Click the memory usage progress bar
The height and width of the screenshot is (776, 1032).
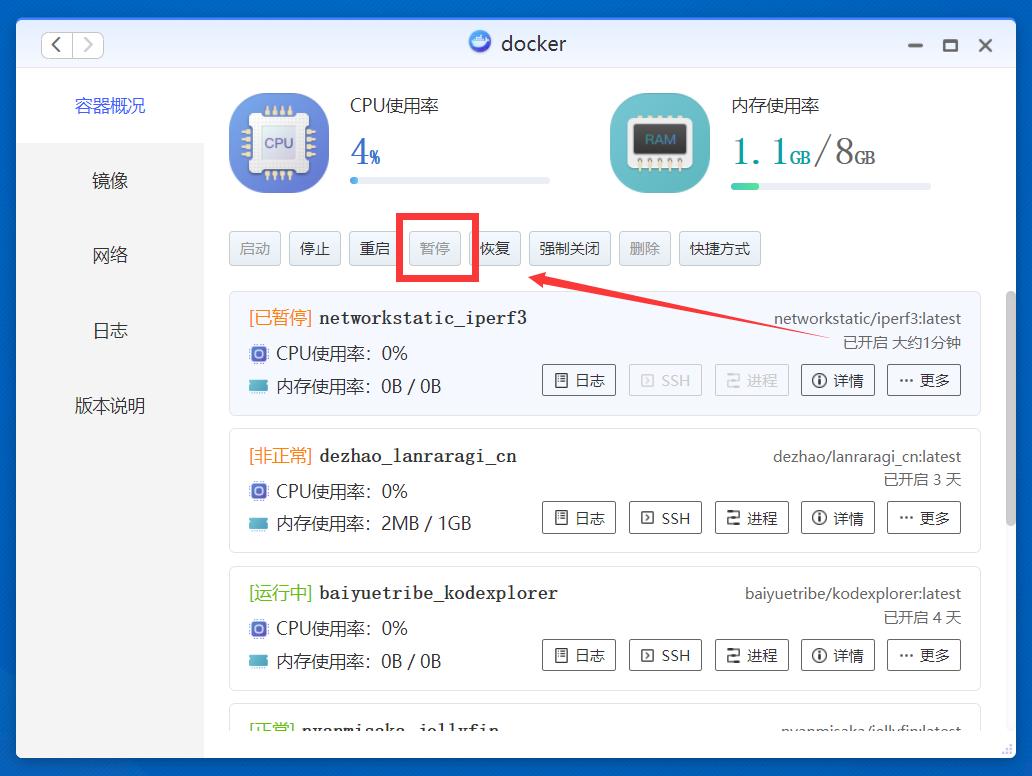point(830,186)
